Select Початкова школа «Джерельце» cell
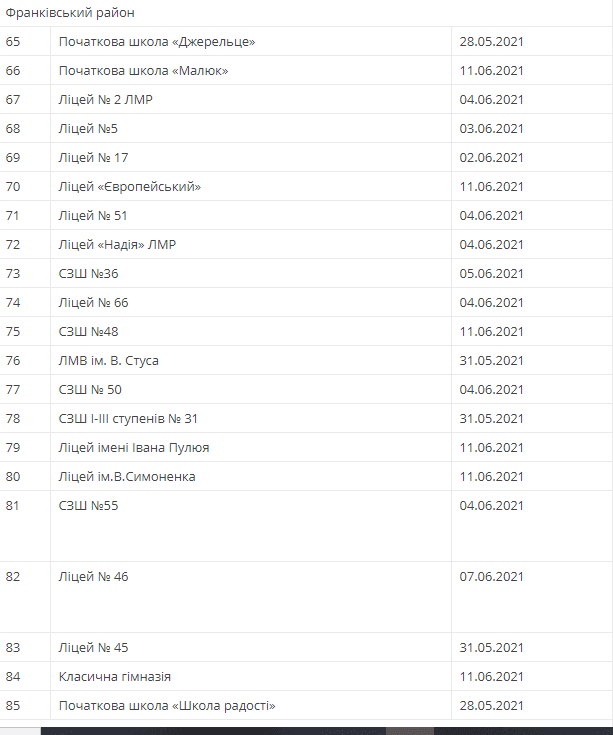613x735 pixels. [x=157, y=42]
